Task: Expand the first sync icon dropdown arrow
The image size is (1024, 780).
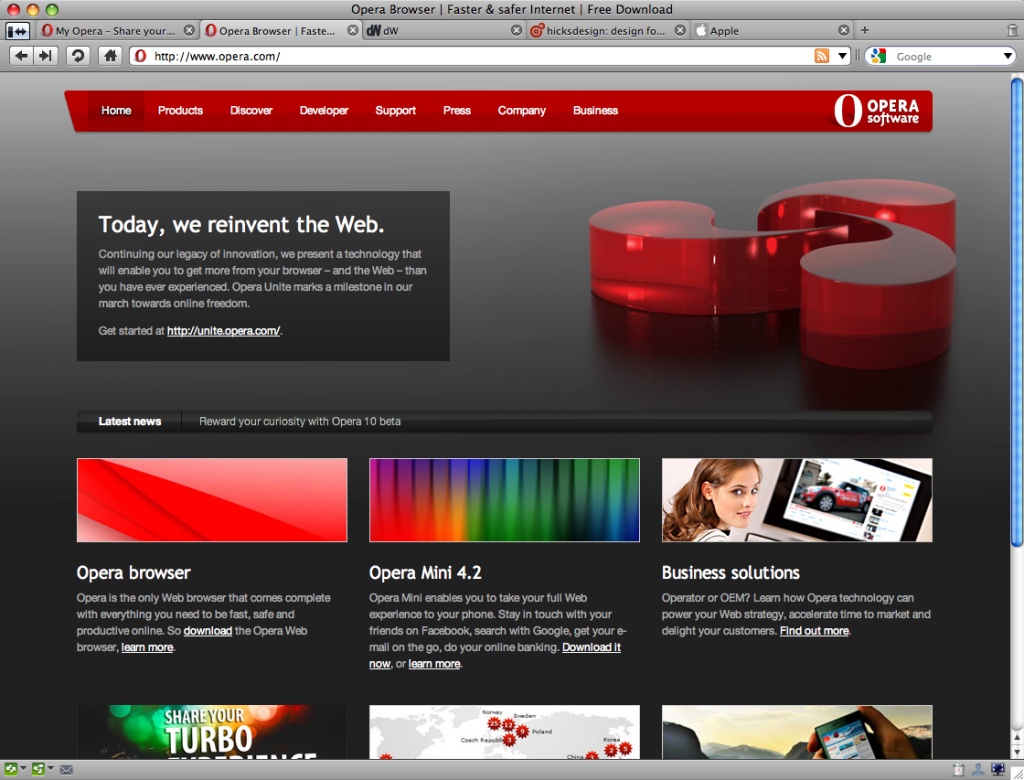Action: point(23,769)
